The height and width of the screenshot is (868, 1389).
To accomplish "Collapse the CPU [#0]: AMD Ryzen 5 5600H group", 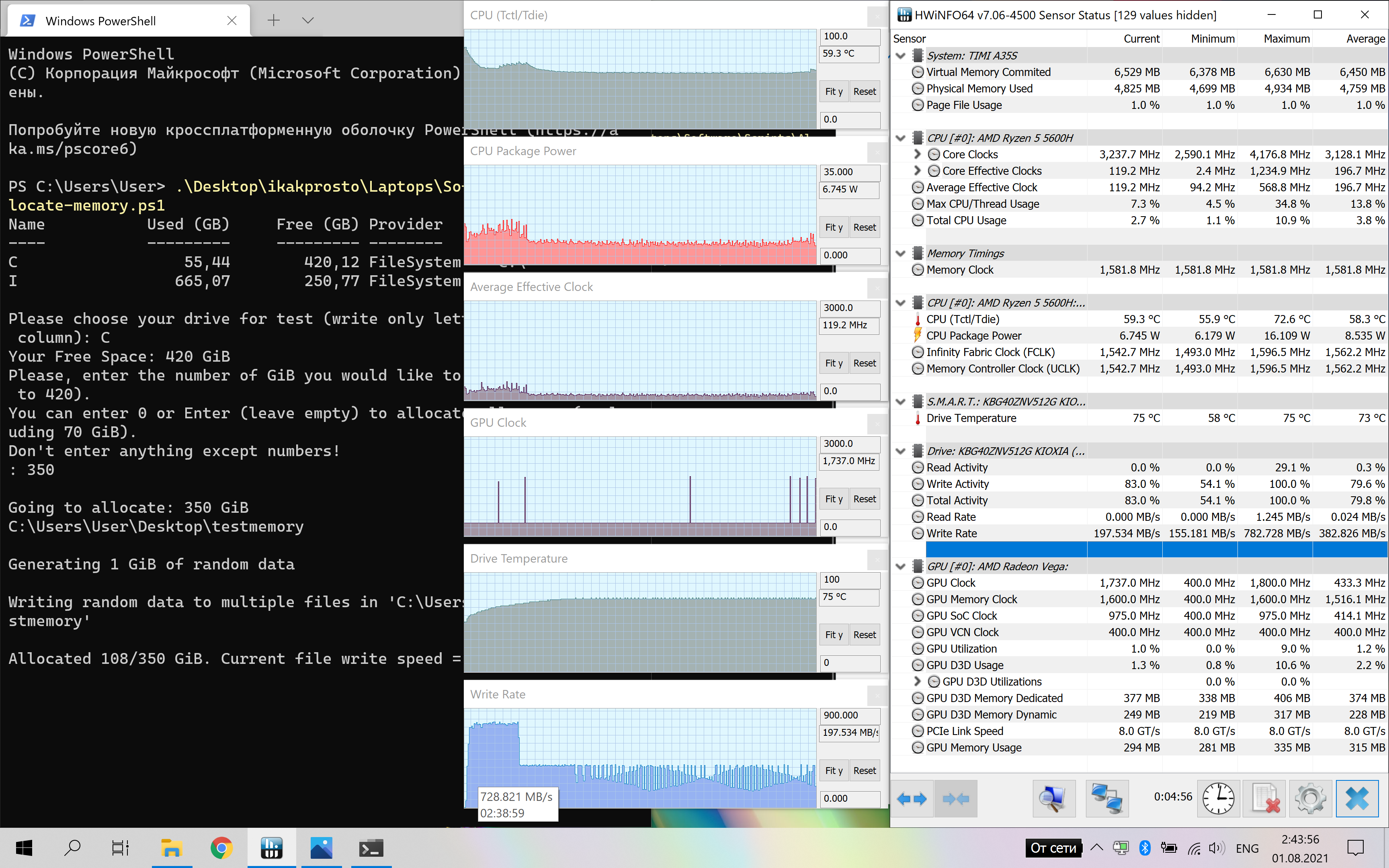I will click(x=901, y=138).
